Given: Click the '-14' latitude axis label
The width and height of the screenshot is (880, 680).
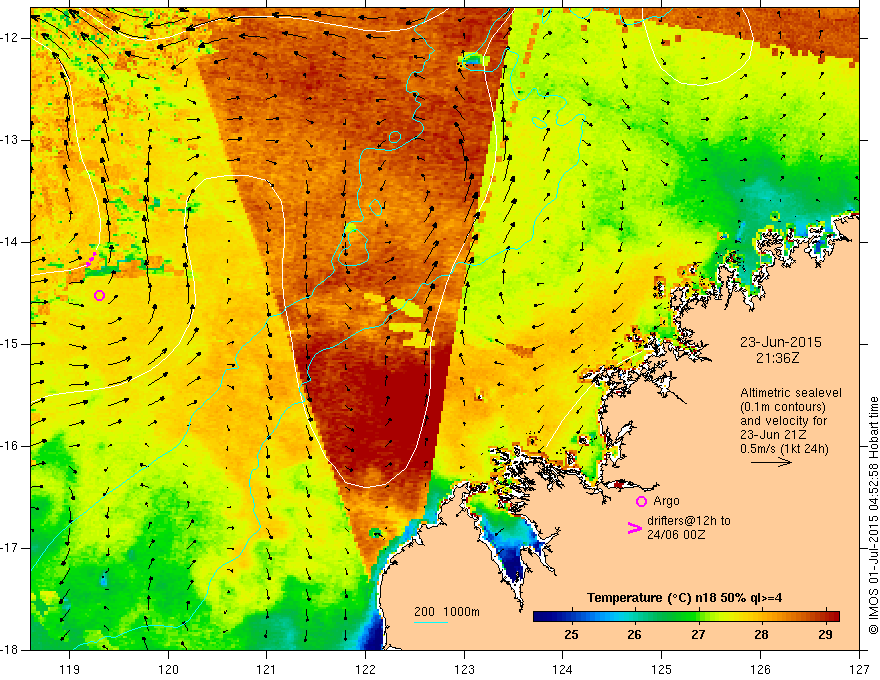Looking at the screenshot, I should coord(11,242).
